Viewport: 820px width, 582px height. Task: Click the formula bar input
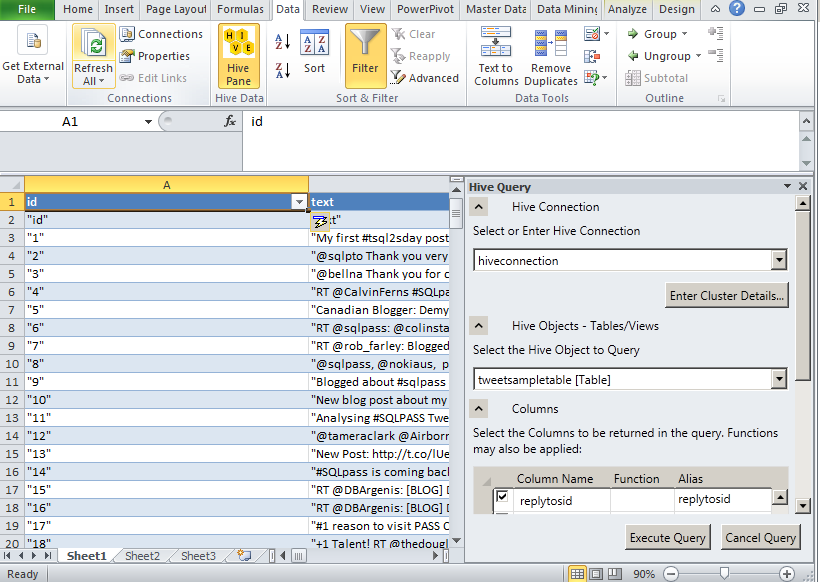point(520,140)
